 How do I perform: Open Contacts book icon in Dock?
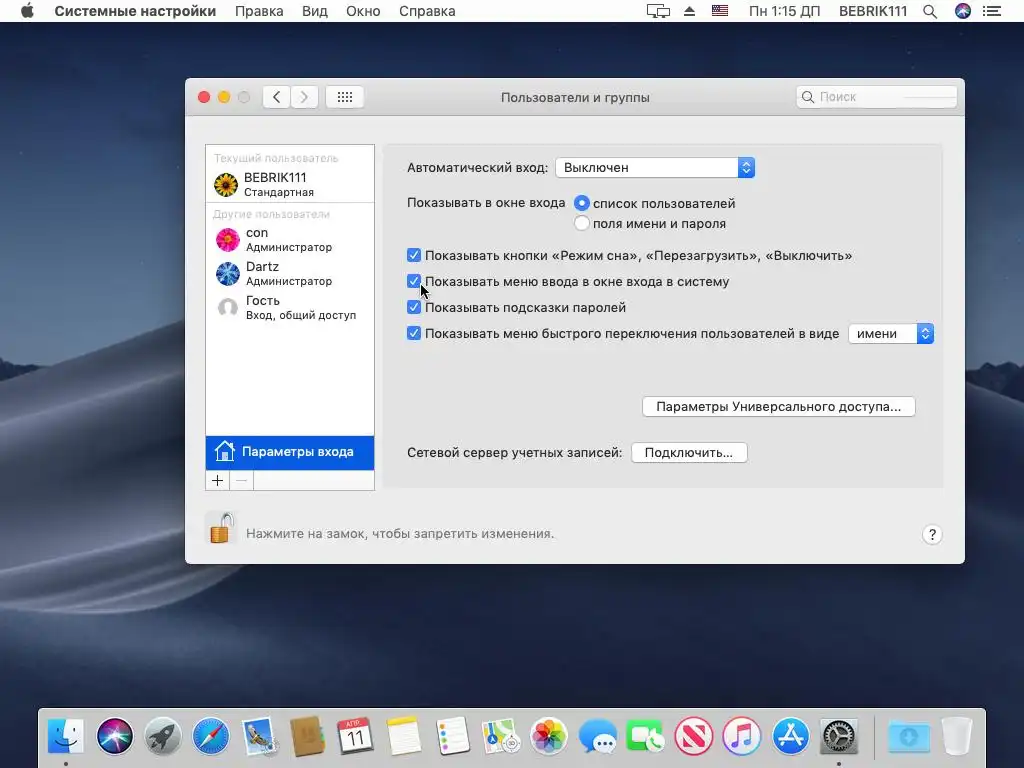pyautogui.click(x=308, y=736)
